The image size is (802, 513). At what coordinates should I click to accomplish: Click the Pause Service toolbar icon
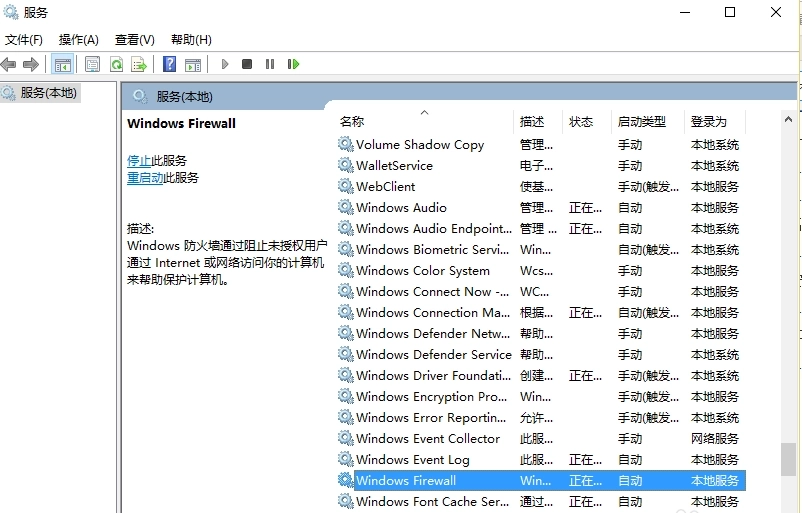tap(270, 64)
